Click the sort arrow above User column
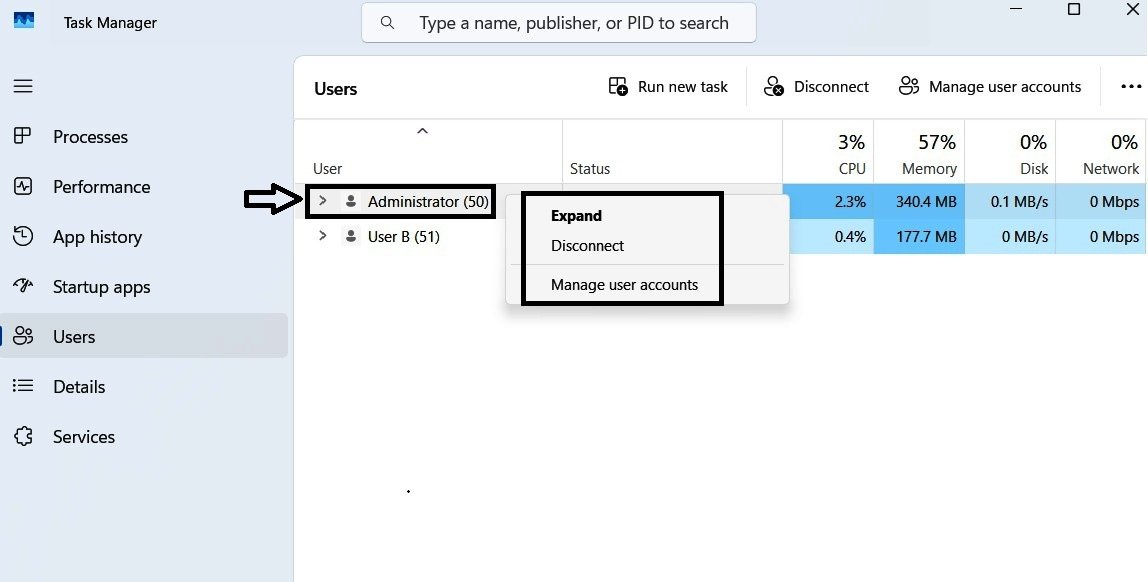1148x582 pixels. click(x=422, y=131)
